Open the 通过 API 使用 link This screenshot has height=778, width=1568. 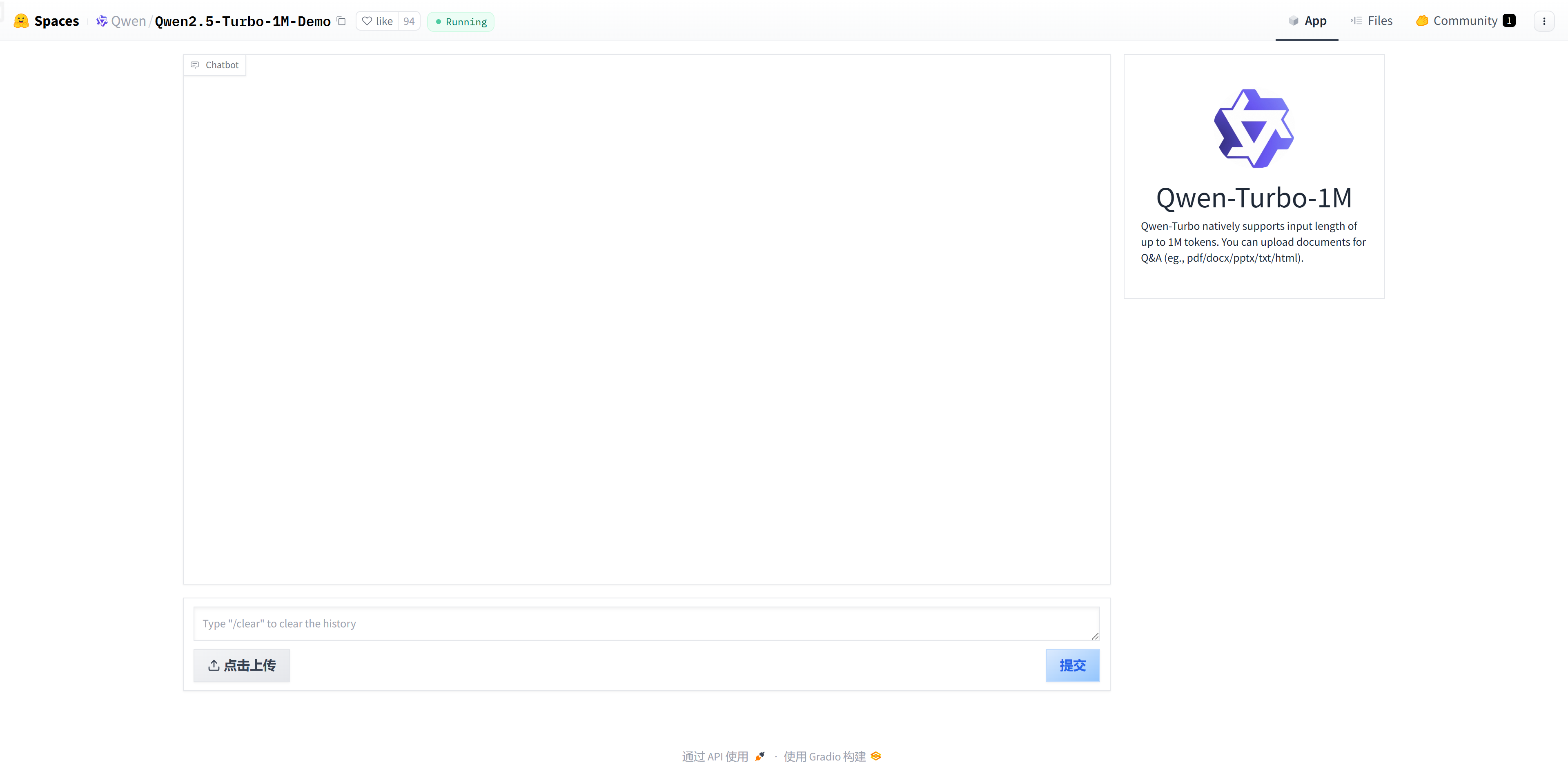(x=723, y=756)
